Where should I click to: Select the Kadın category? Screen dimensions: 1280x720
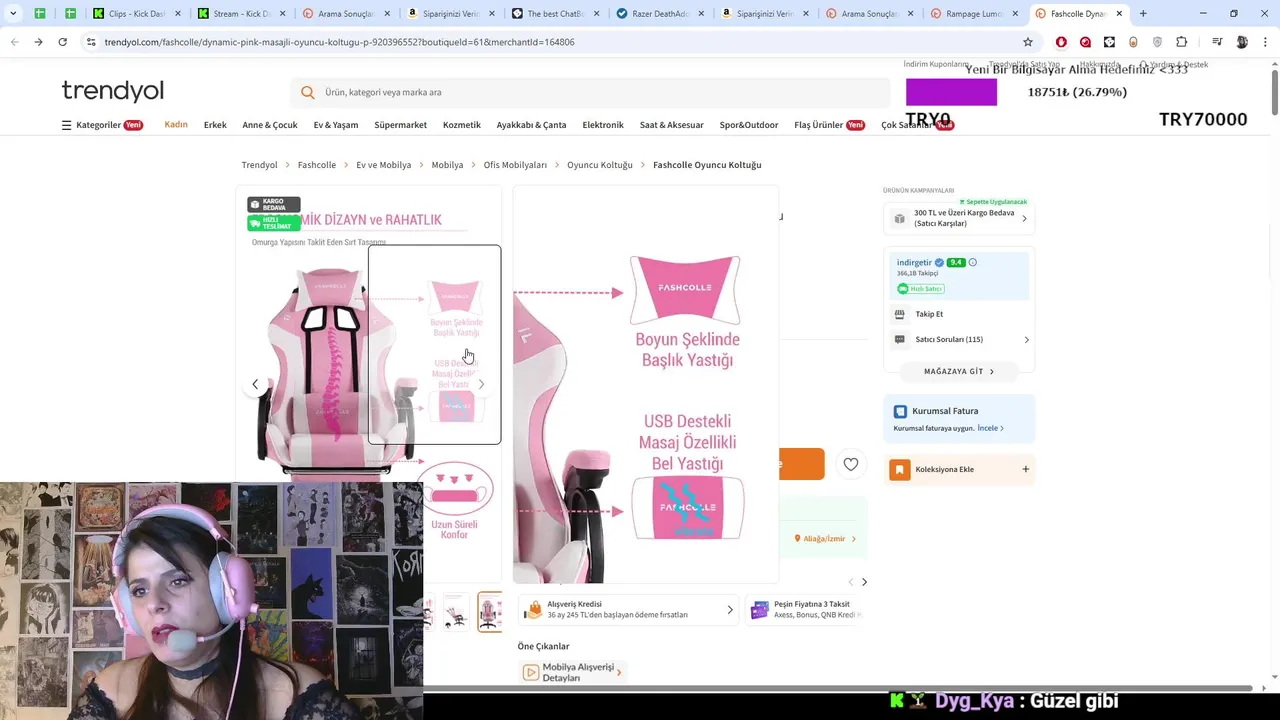(x=176, y=125)
